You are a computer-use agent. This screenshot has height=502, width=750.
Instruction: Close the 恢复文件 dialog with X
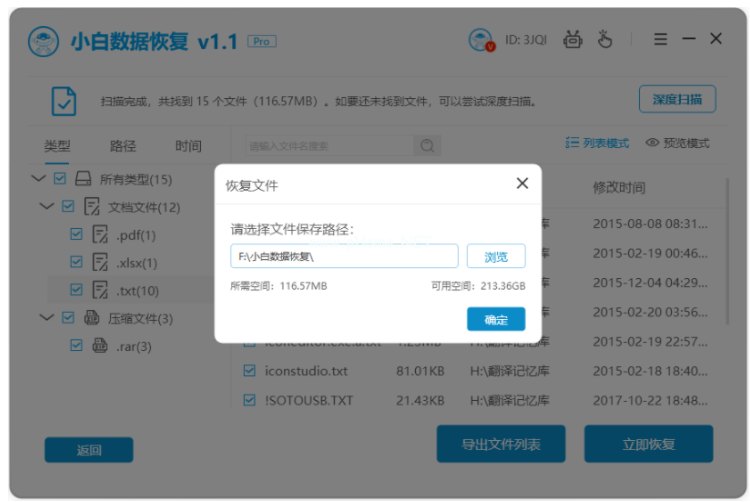[522, 184]
